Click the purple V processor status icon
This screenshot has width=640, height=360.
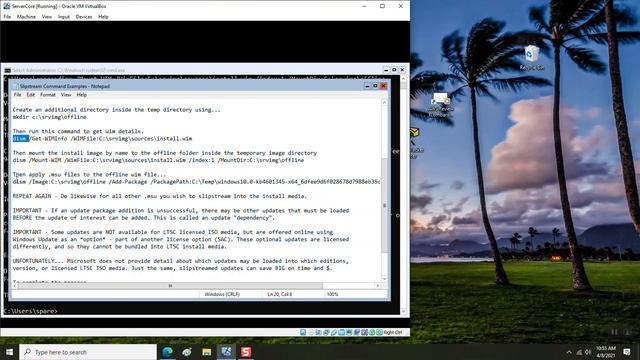tap(364, 332)
